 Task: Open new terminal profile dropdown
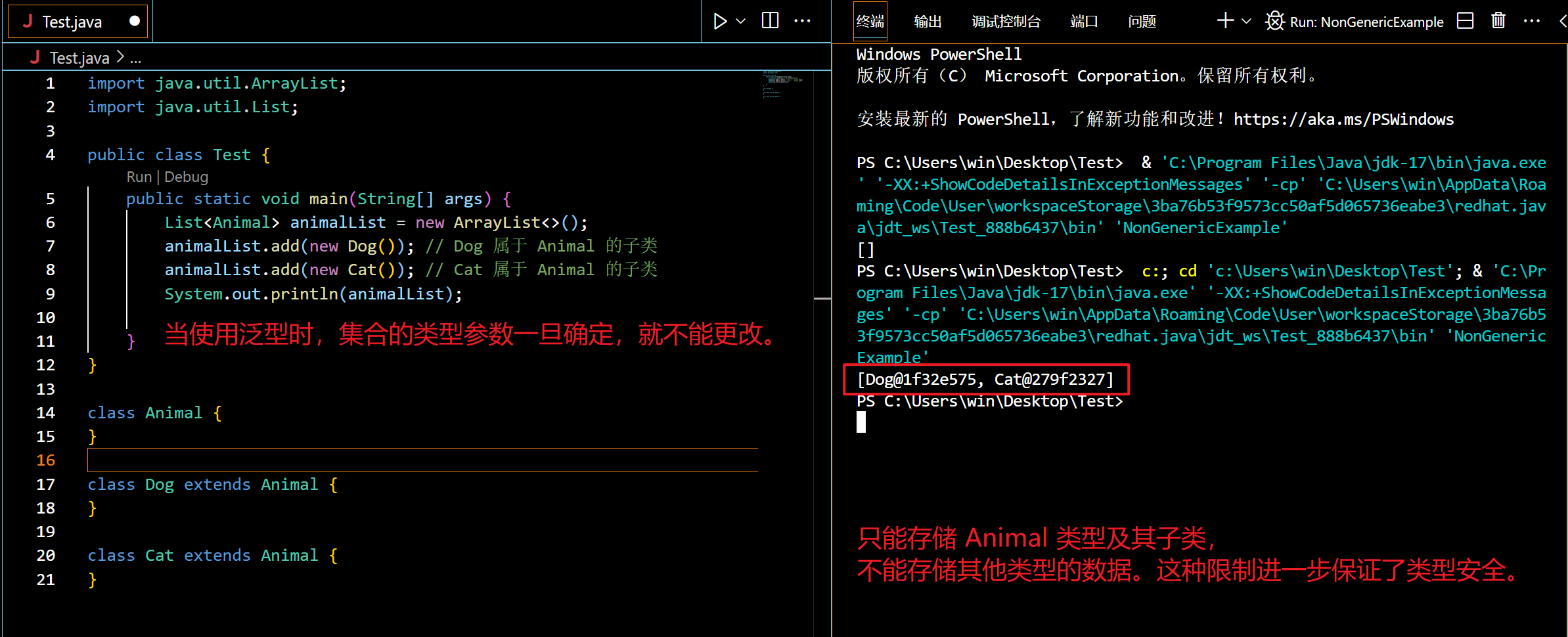[x=1246, y=22]
